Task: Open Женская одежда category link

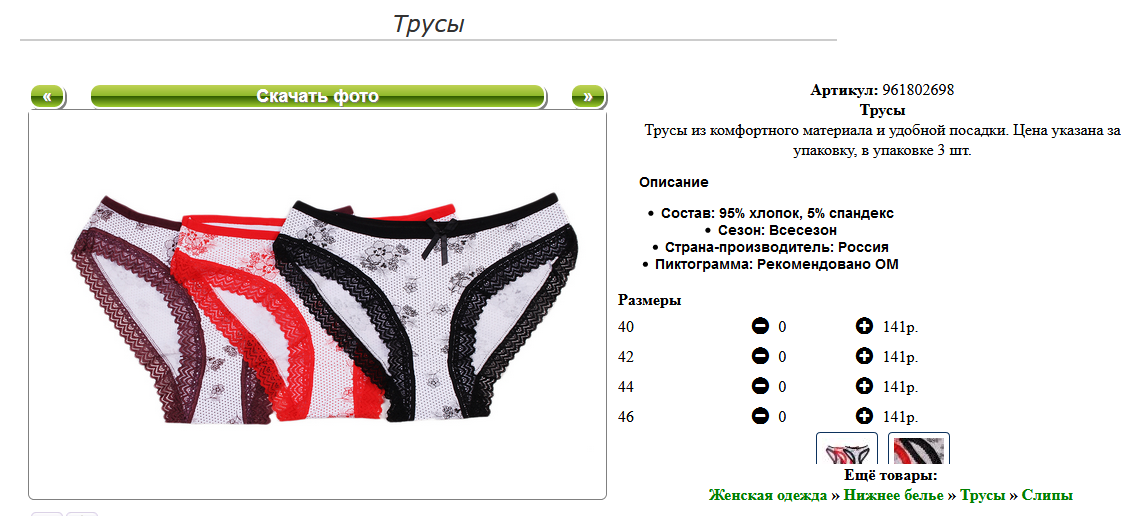Action: tap(768, 496)
